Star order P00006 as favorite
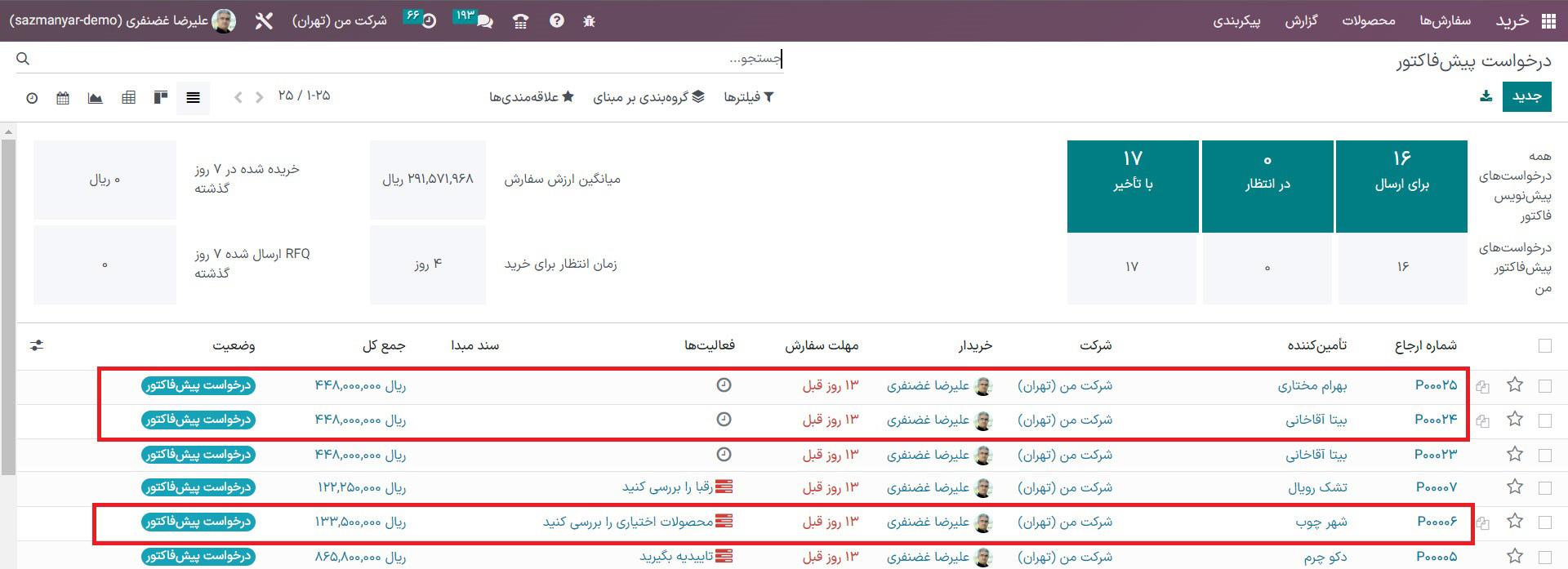This screenshot has width=1568, height=569. coord(1515,522)
